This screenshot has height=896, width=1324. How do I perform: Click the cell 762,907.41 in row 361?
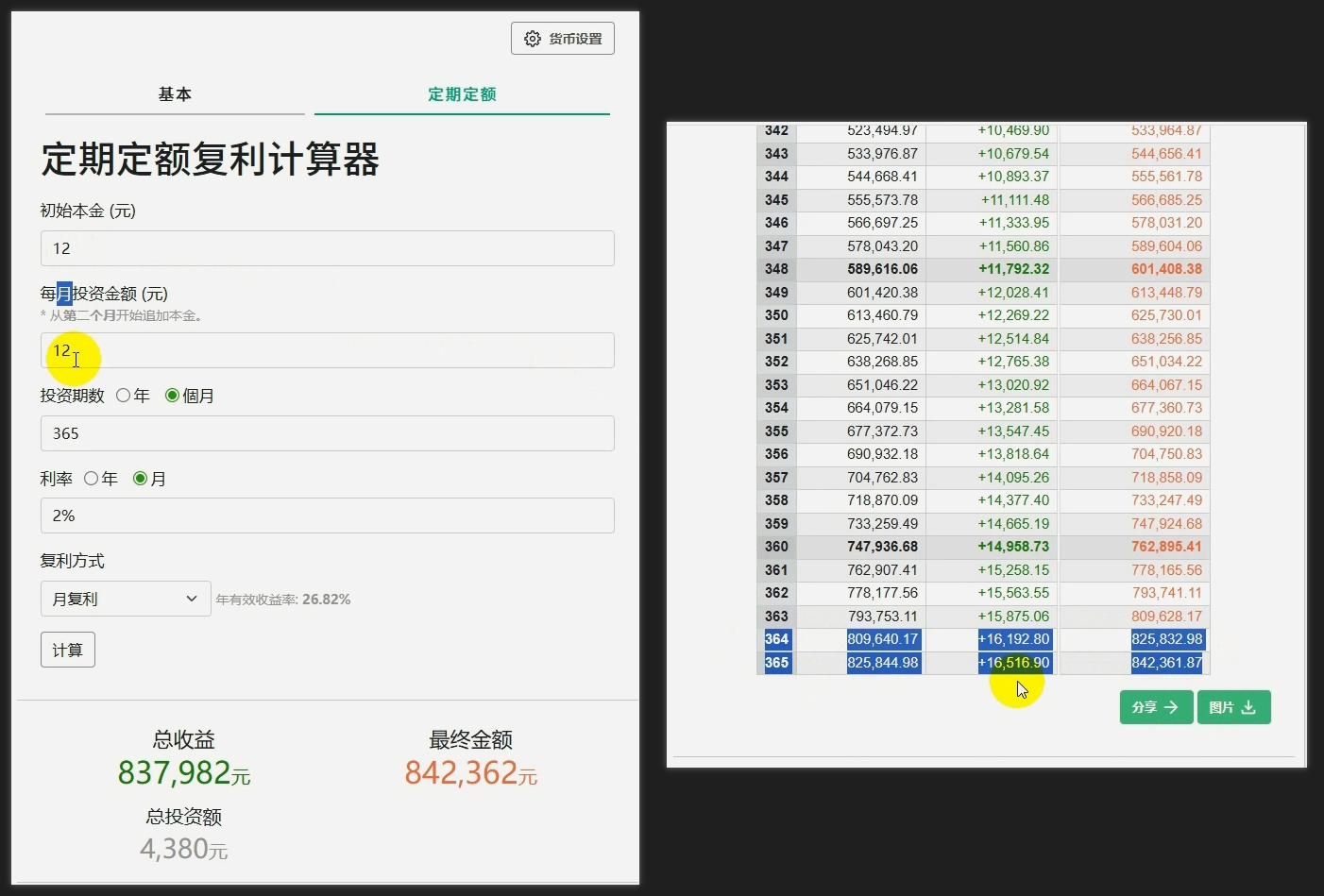pos(883,570)
